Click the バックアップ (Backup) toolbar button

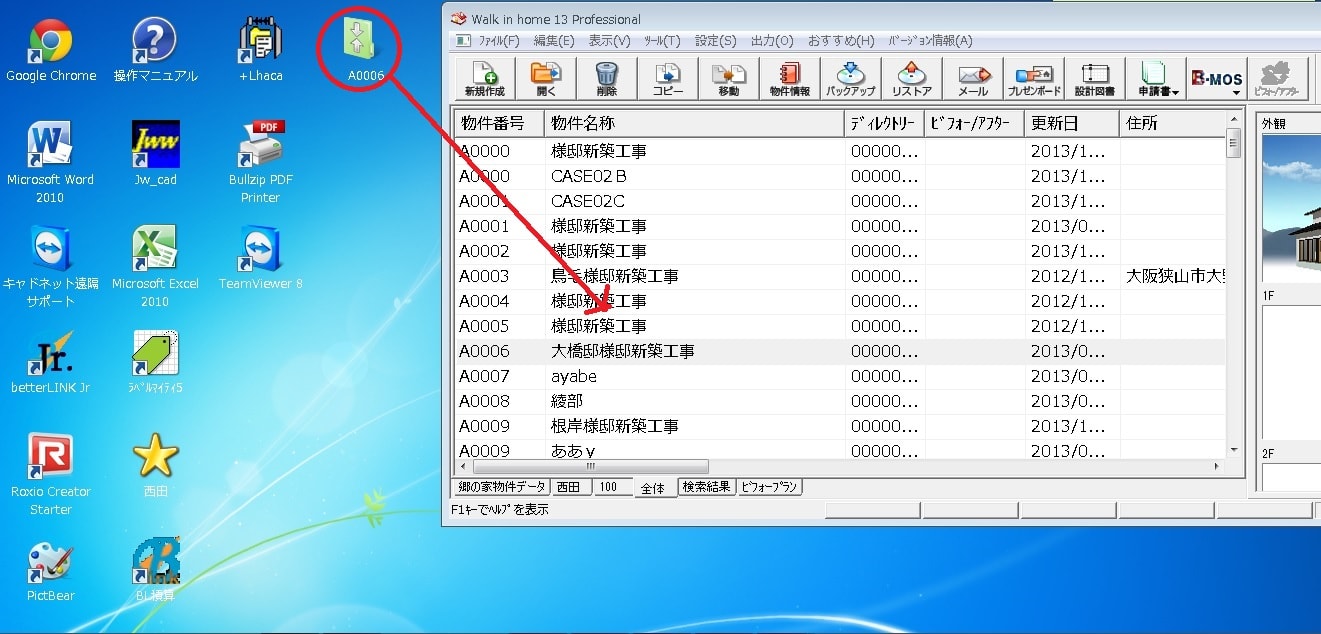coord(851,78)
